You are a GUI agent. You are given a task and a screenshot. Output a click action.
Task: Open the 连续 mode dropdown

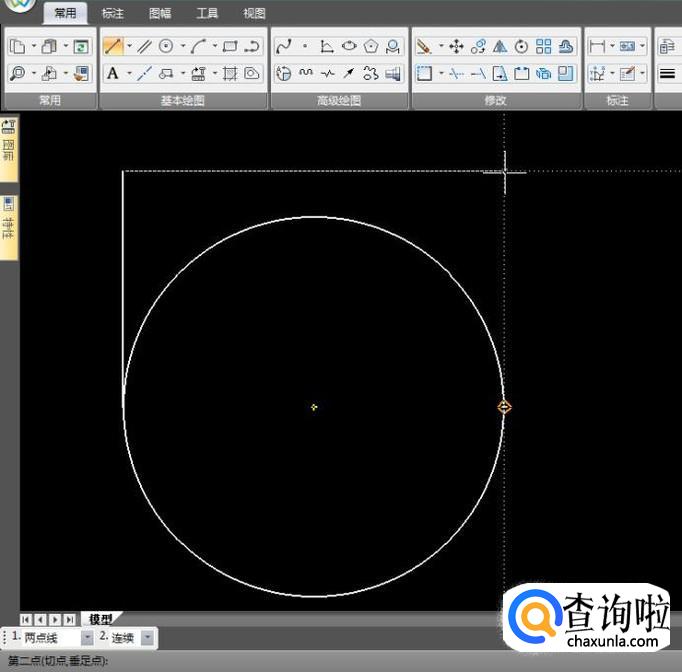coord(148,638)
